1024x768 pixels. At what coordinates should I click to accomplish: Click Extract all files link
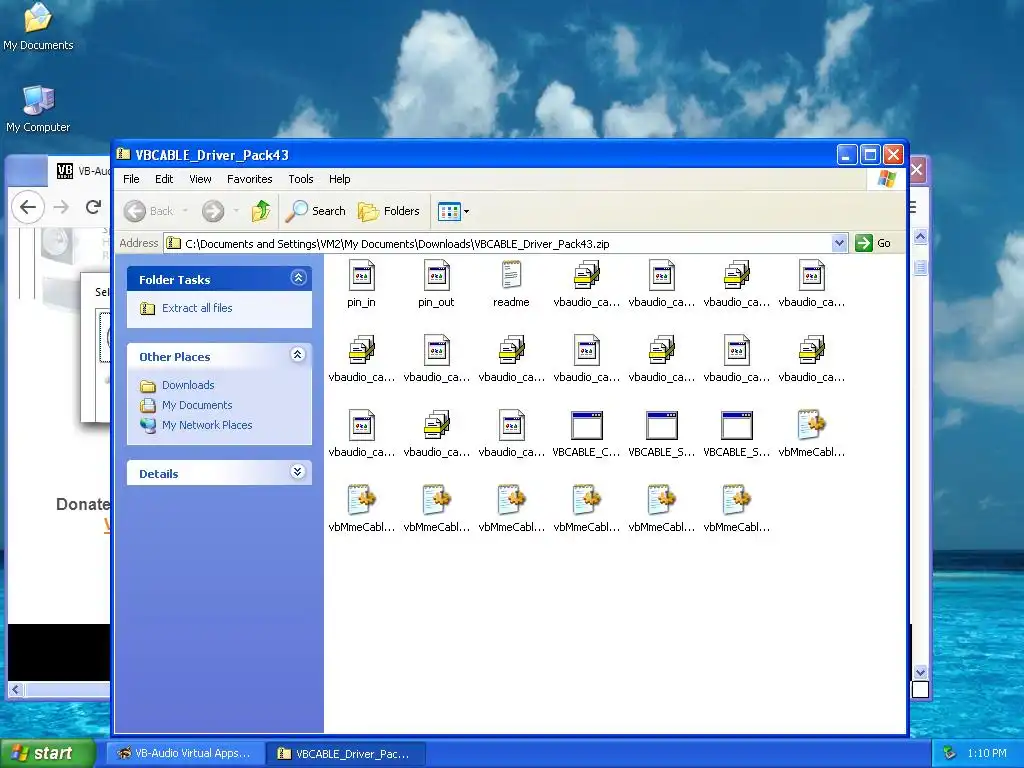click(197, 308)
